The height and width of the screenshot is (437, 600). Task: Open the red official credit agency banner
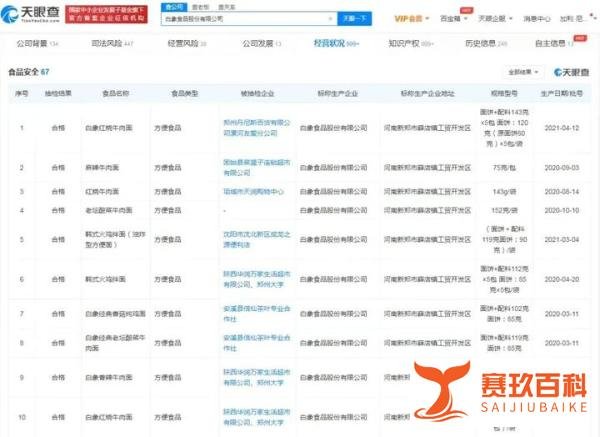(x=106, y=14)
